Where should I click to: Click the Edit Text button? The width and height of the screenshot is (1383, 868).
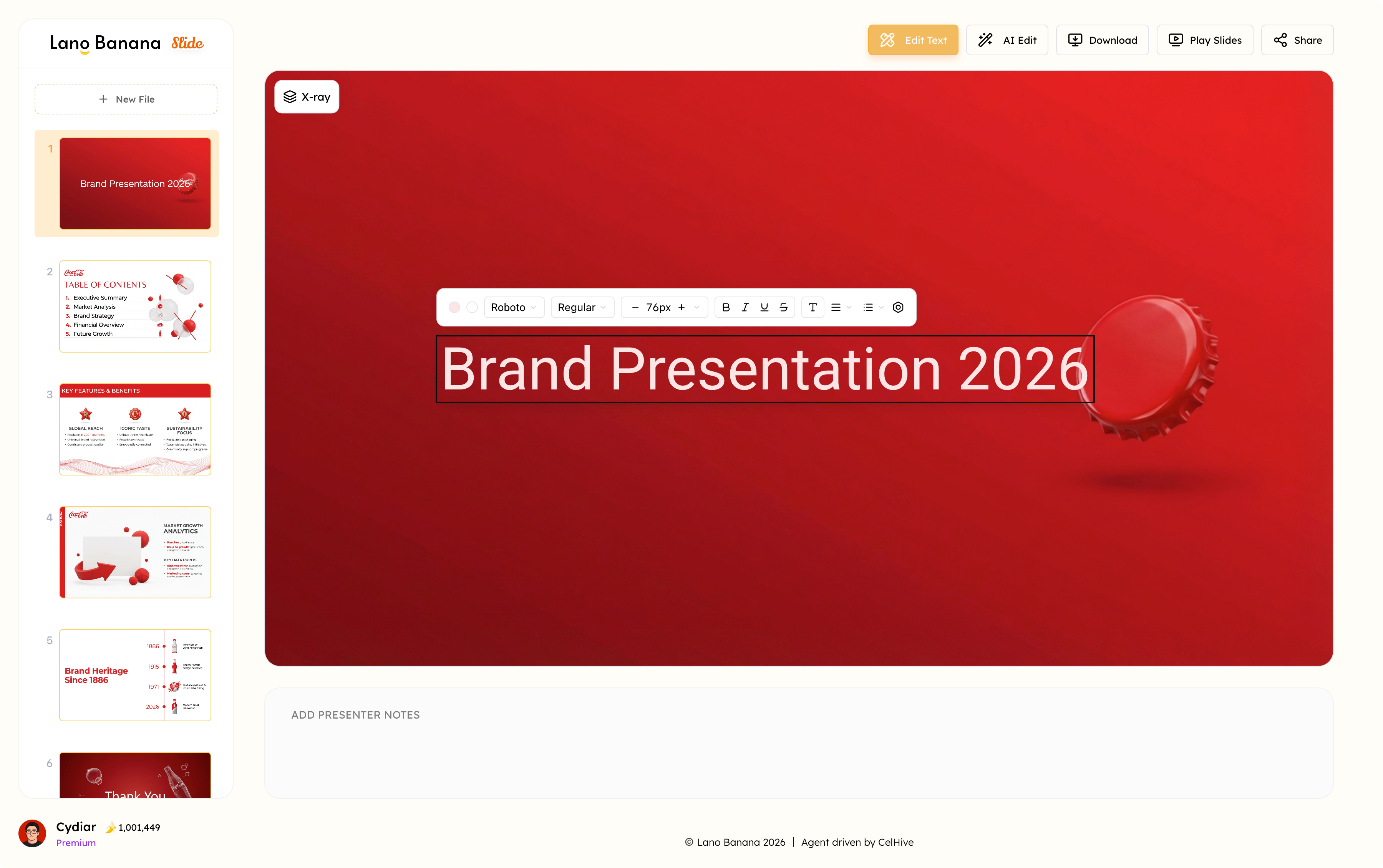[913, 40]
